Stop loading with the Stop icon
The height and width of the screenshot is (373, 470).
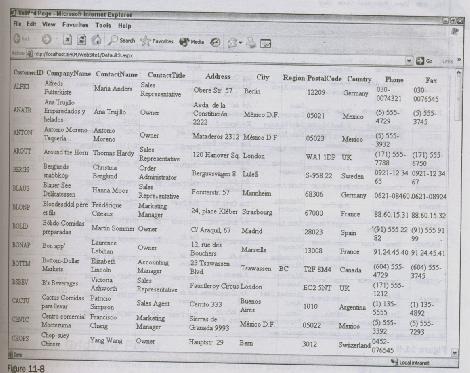coord(67,40)
